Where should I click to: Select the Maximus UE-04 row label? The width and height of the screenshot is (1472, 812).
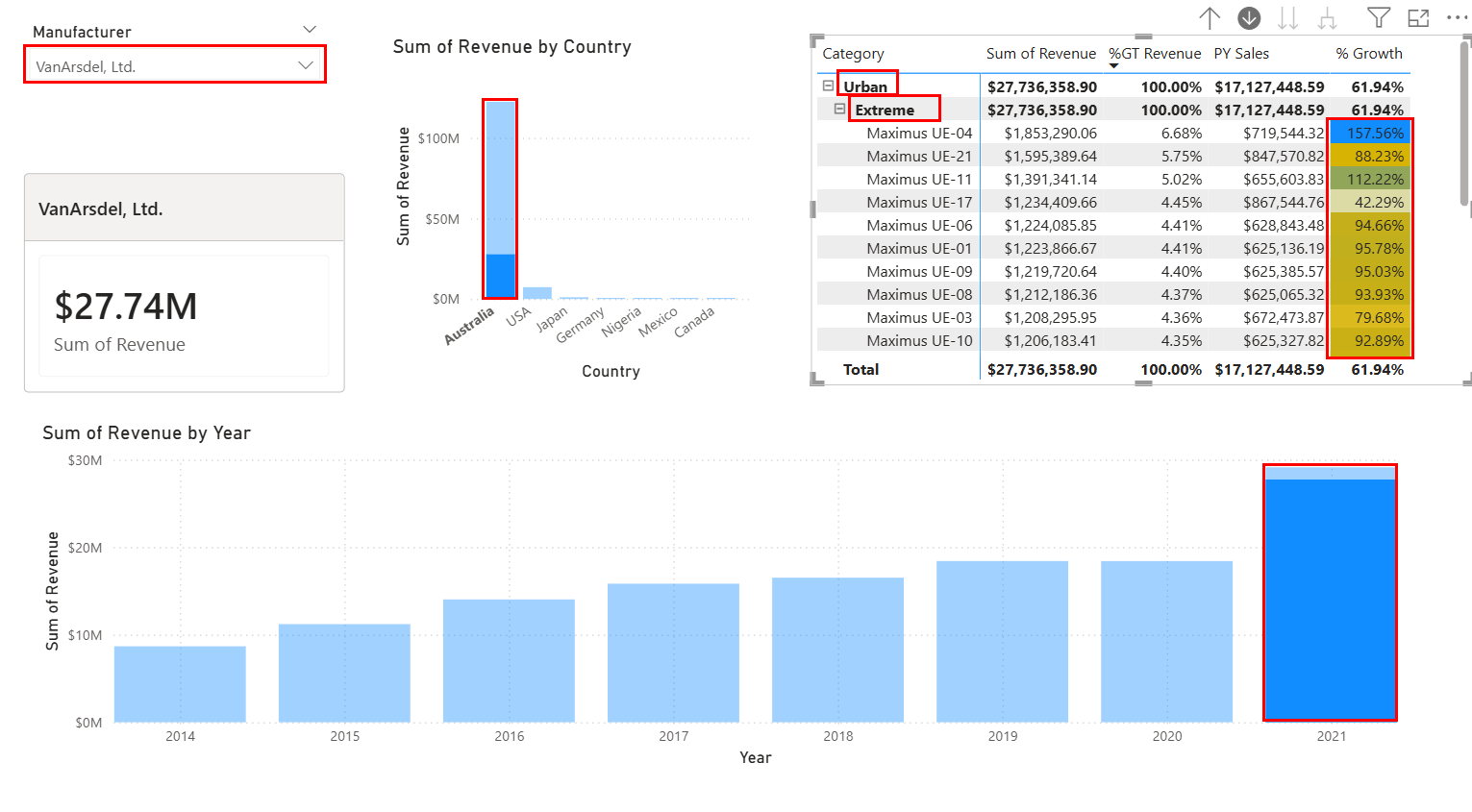(x=919, y=133)
